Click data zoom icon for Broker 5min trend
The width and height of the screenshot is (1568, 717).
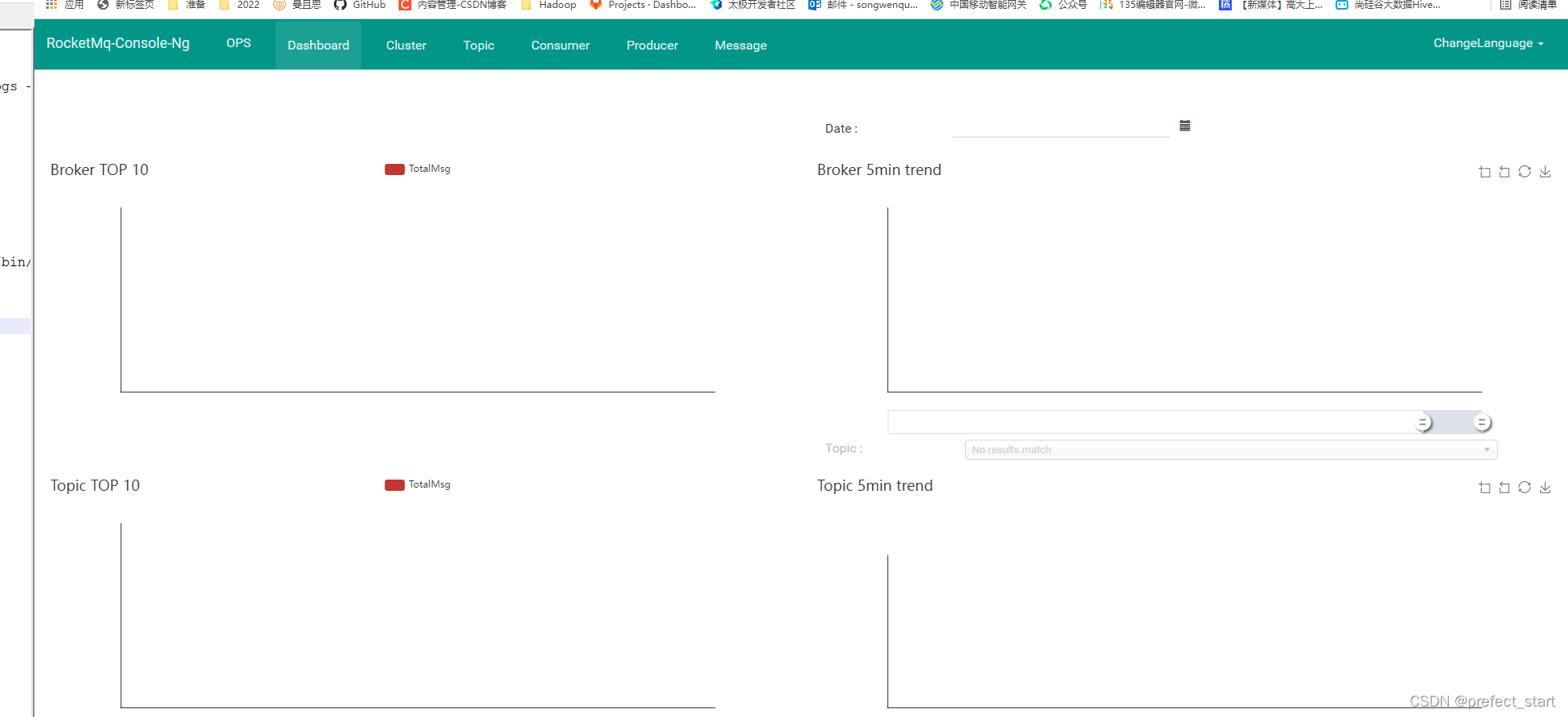pyautogui.click(x=1484, y=172)
